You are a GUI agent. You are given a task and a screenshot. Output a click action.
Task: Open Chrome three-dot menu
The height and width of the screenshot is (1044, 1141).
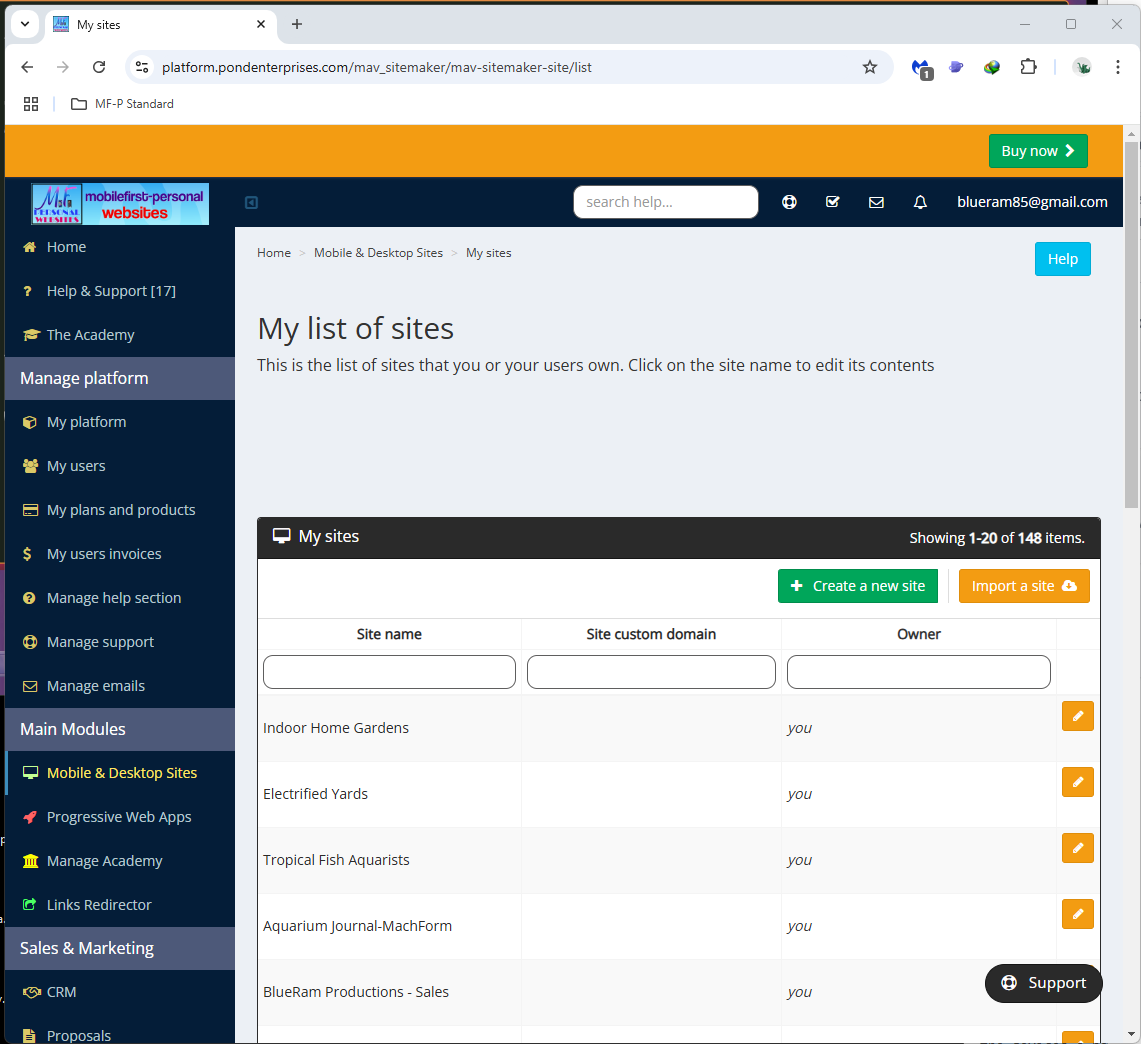click(1118, 67)
